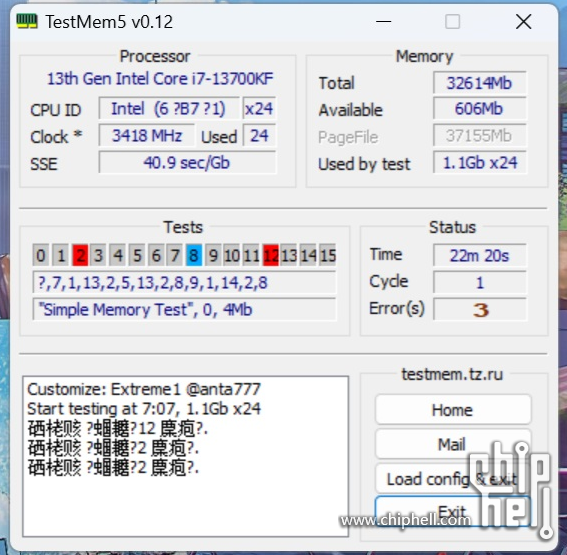Click the PageFile value 37155Mb

pyautogui.click(x=479, y=136)
